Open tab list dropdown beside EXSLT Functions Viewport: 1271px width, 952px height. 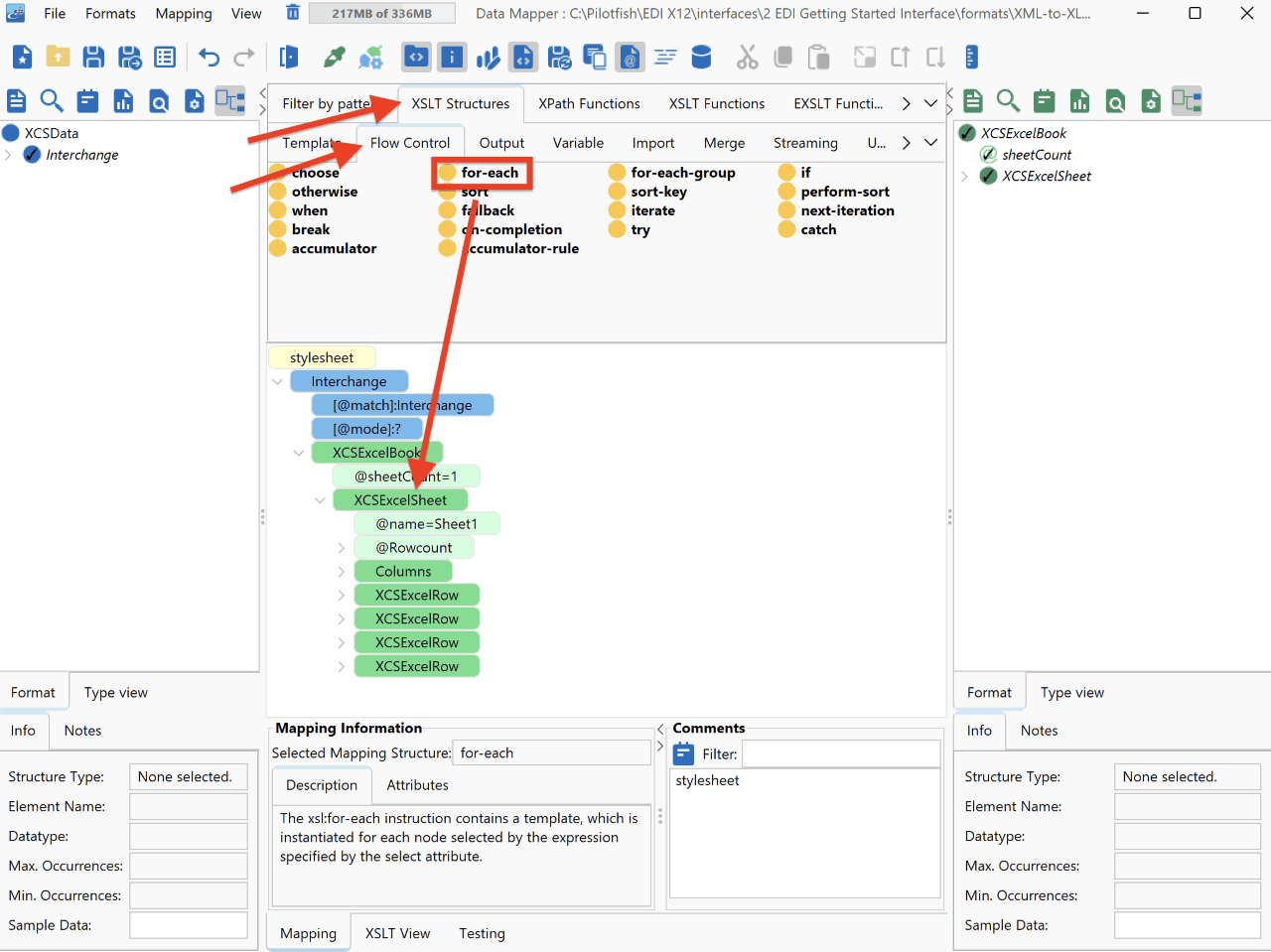(930, 103)
